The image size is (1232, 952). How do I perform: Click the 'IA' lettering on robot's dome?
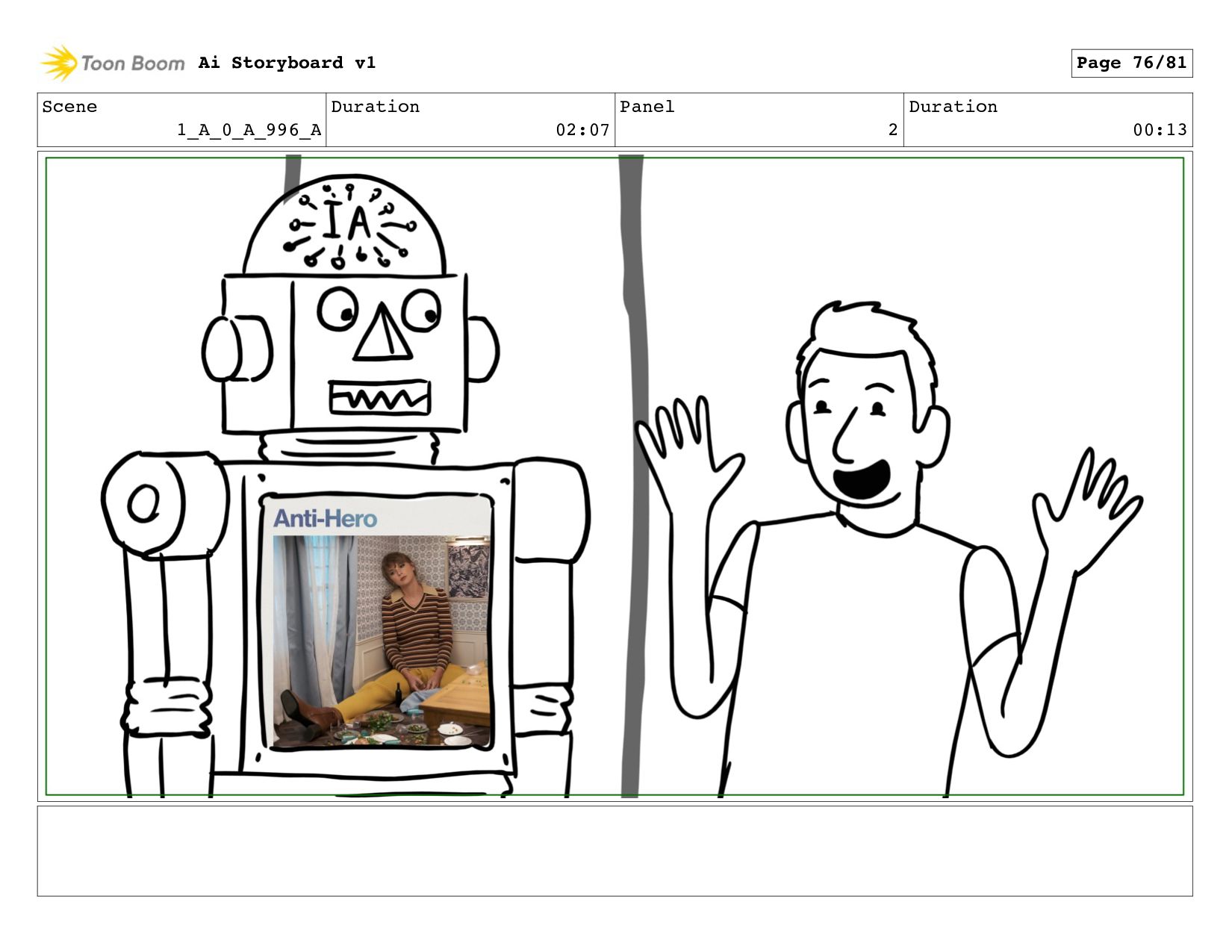[347, 221]
